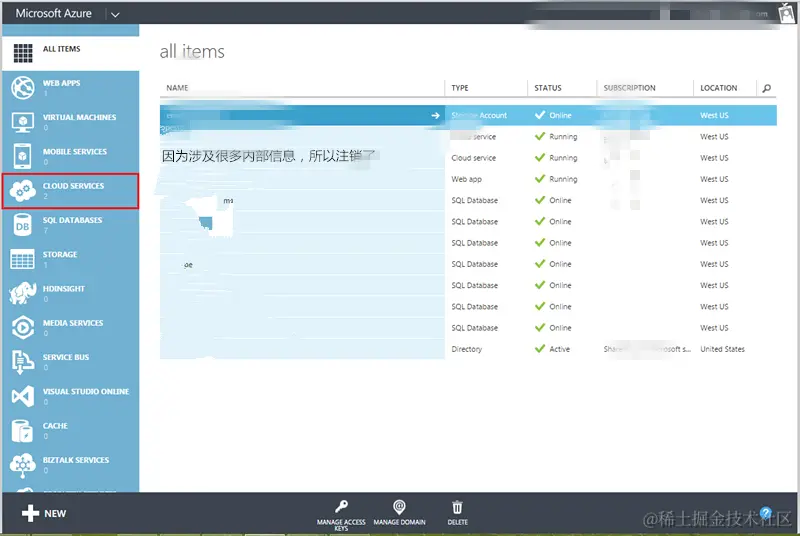Click the arrow on the selected Storage Account row
Viewport: 800px width, 536px height.
435,116
